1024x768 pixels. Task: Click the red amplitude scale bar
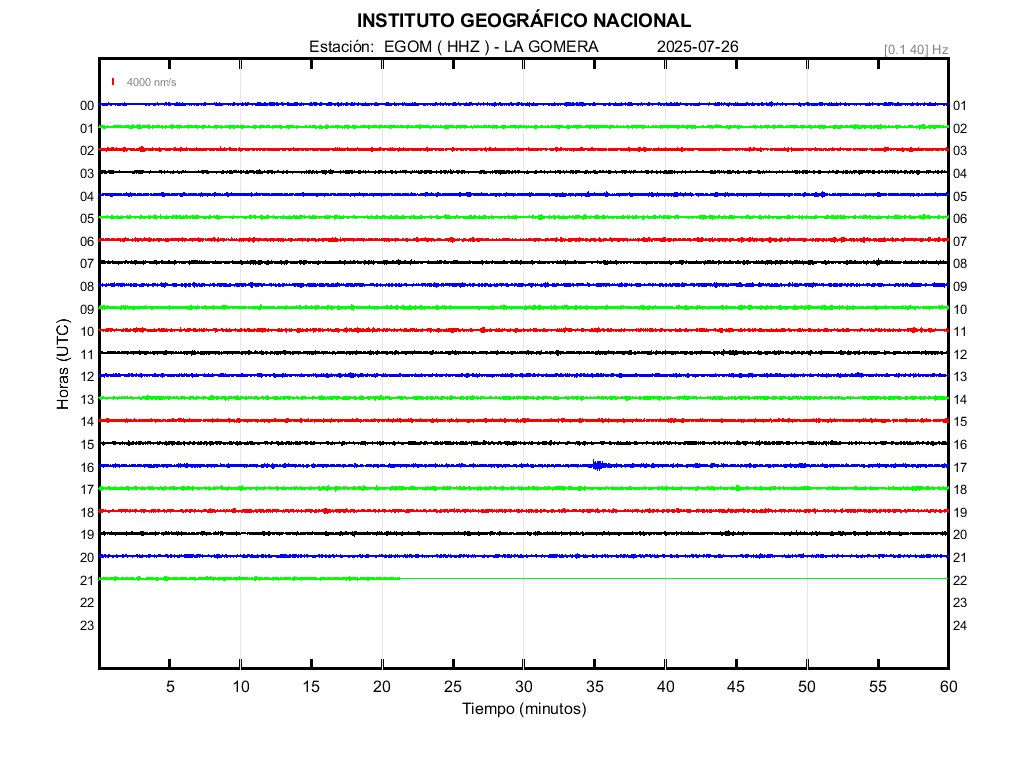pyautogui.click(x=113, y=82)
